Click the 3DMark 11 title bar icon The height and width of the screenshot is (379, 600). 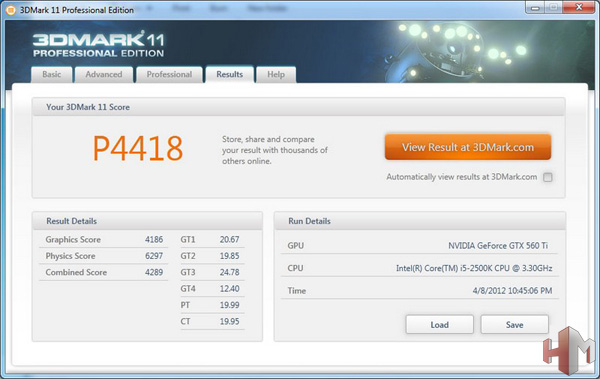coord(11,10)
